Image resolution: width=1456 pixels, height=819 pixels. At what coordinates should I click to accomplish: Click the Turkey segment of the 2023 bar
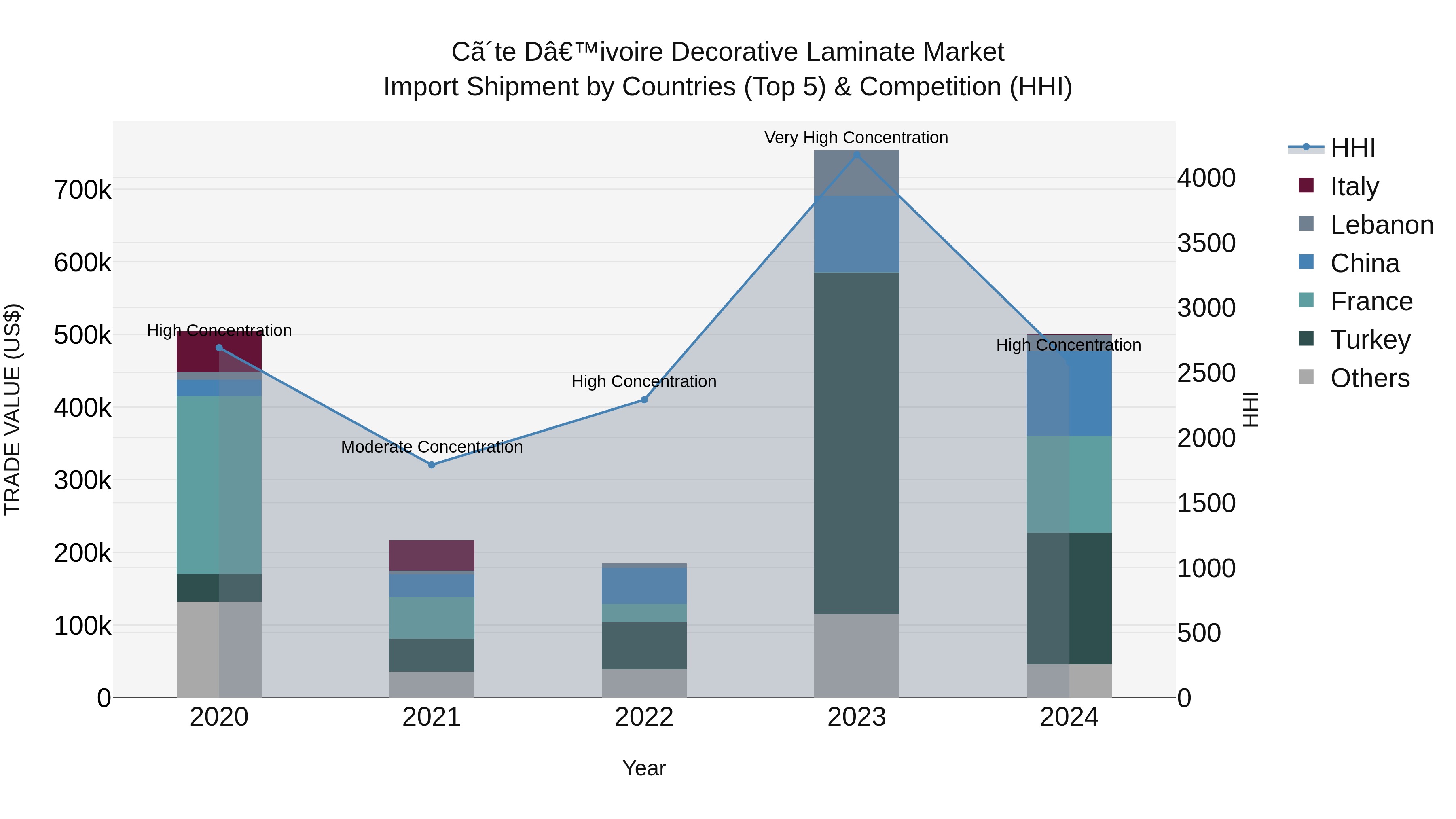point(856,443)
